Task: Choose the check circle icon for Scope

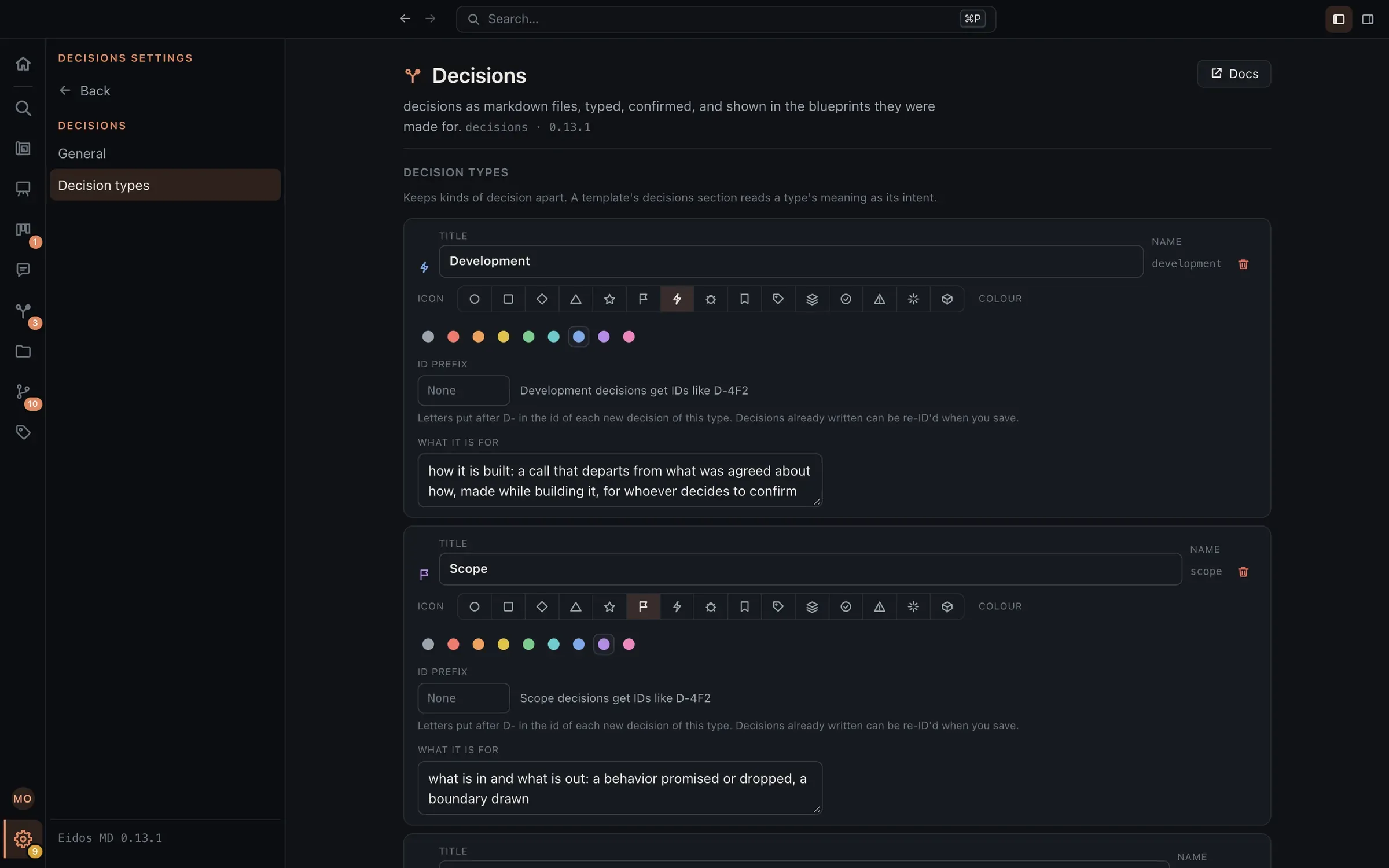Action: [846, 607]
